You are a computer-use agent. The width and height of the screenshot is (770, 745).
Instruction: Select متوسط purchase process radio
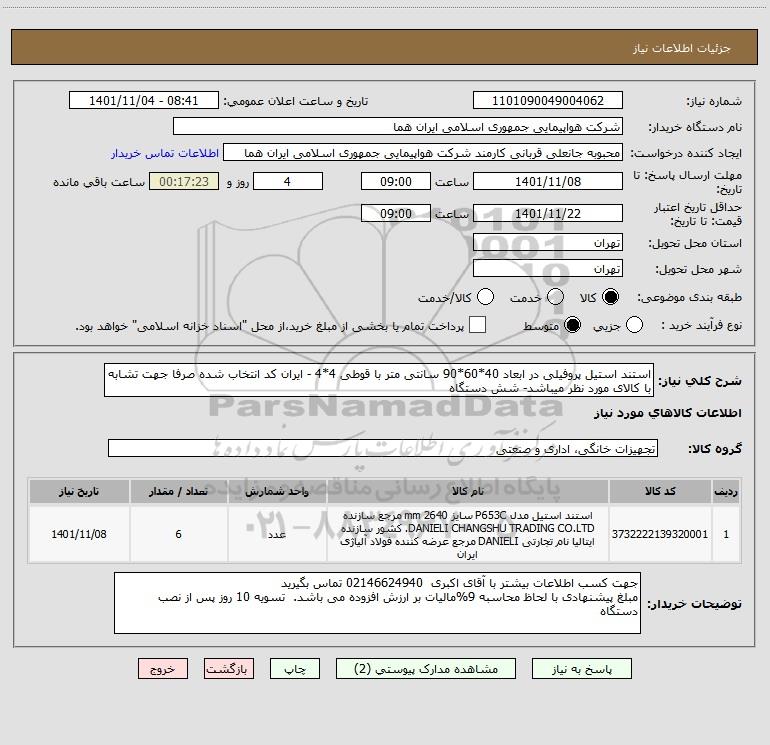click(572, 325)
